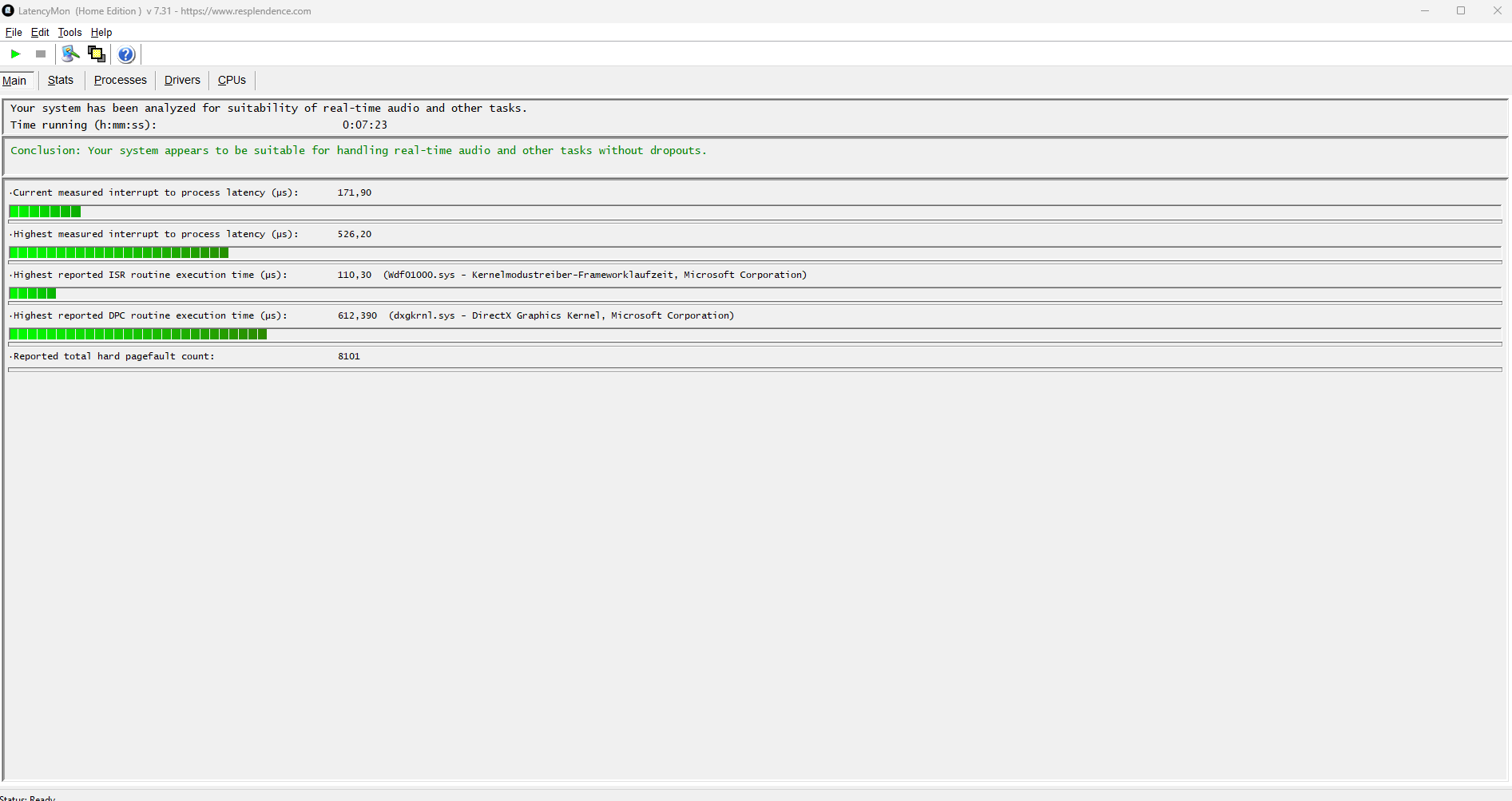The image size is (1512, 801).
Task: Click the current latency value 171,90
Action: click(x=355, y=193)
